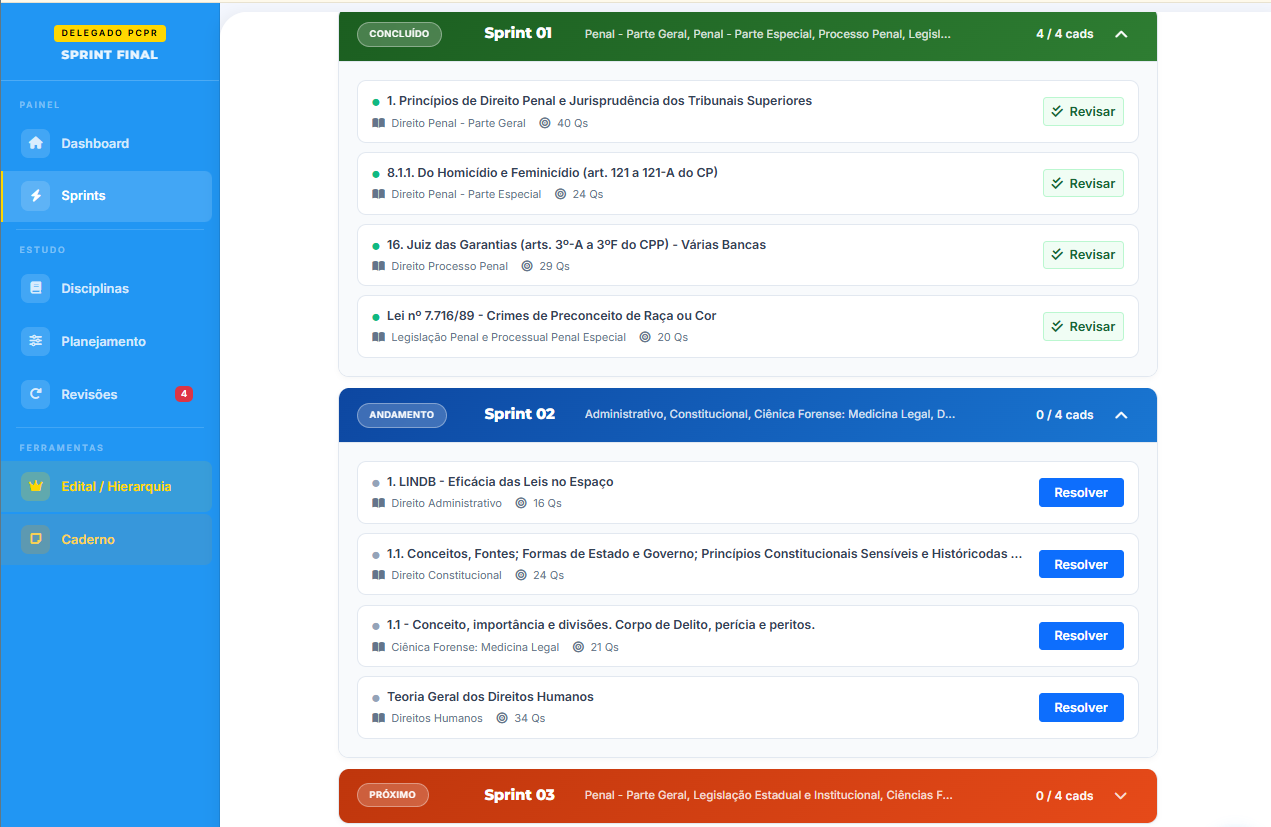The image size is (1271, 827).
Task: Click green status dot of Princípios de Direito Penal
Action: click(x=376, y=102)
